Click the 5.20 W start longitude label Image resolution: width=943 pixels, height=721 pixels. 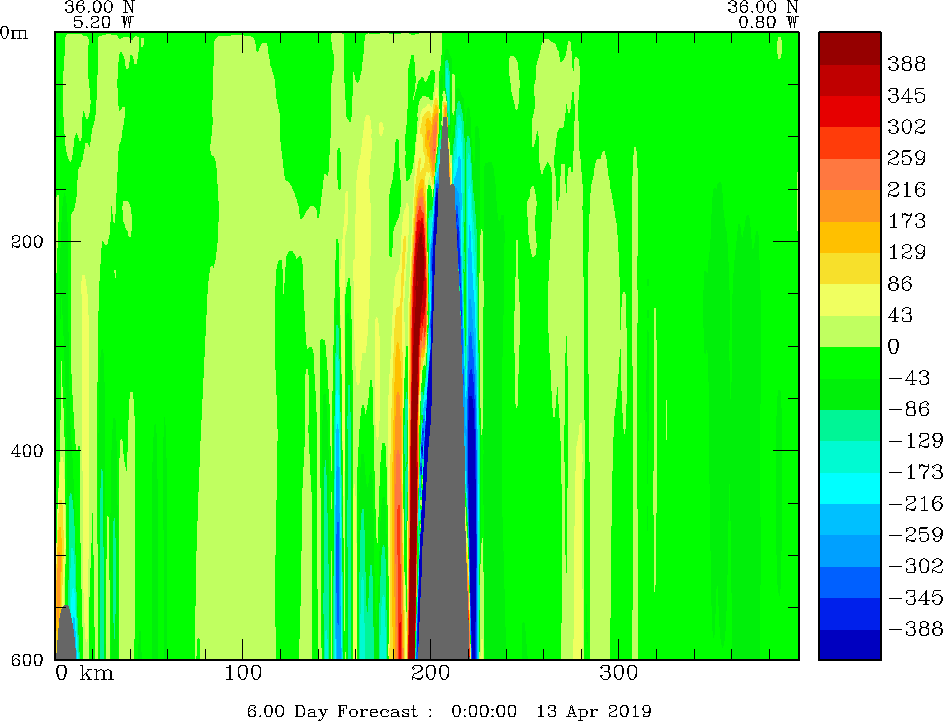[x=103, y=22]
